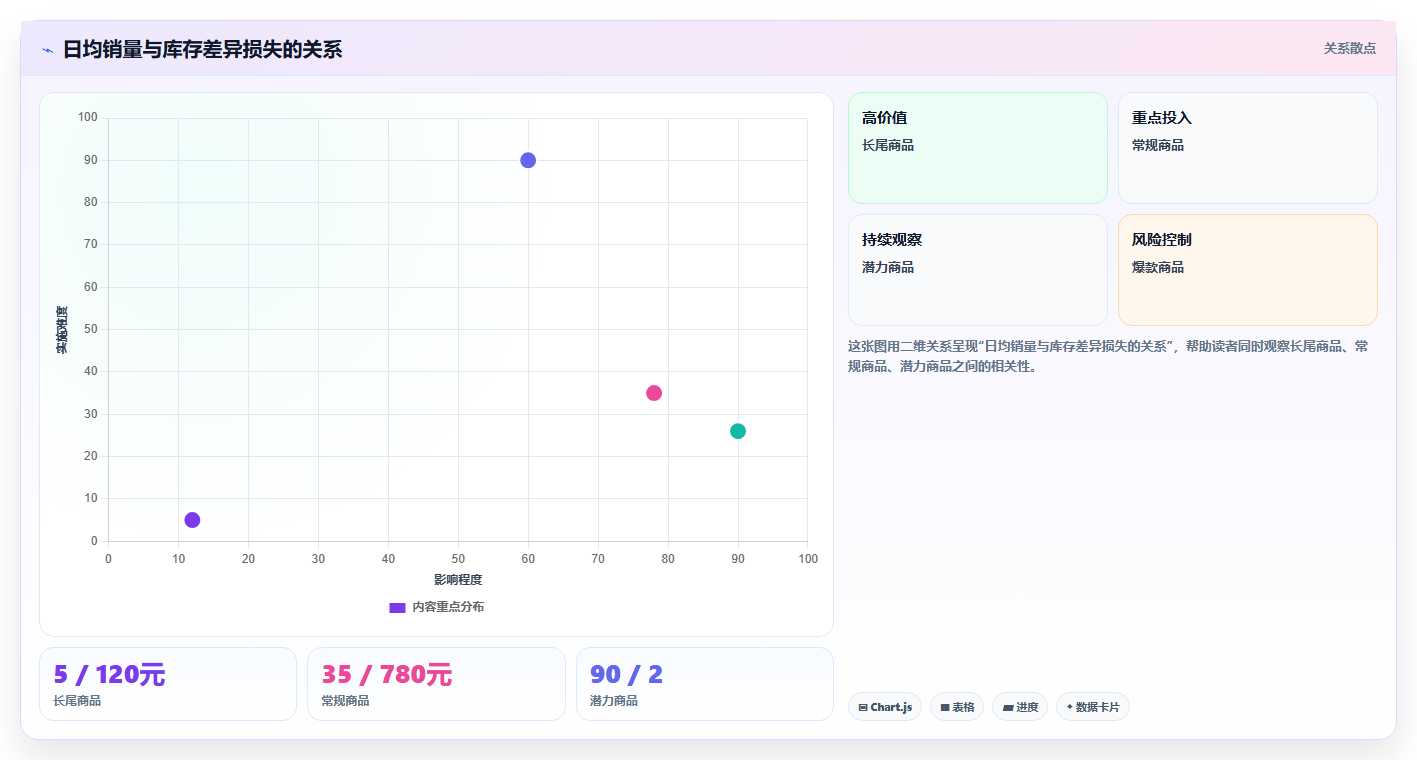Click the 90 / 2 stat value
The image size is (1417, 760).
[x=626, y=675]
